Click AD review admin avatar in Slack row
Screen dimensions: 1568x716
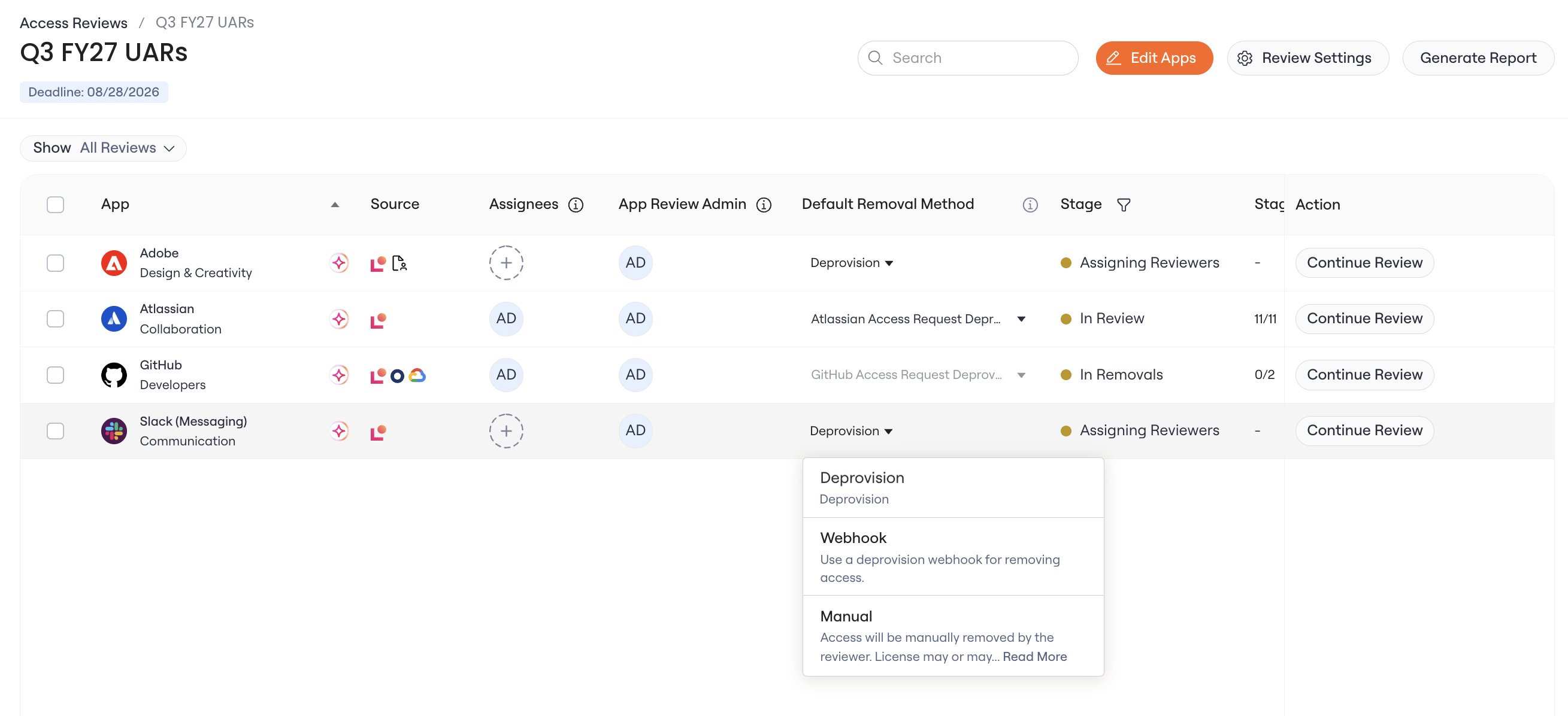635,430
